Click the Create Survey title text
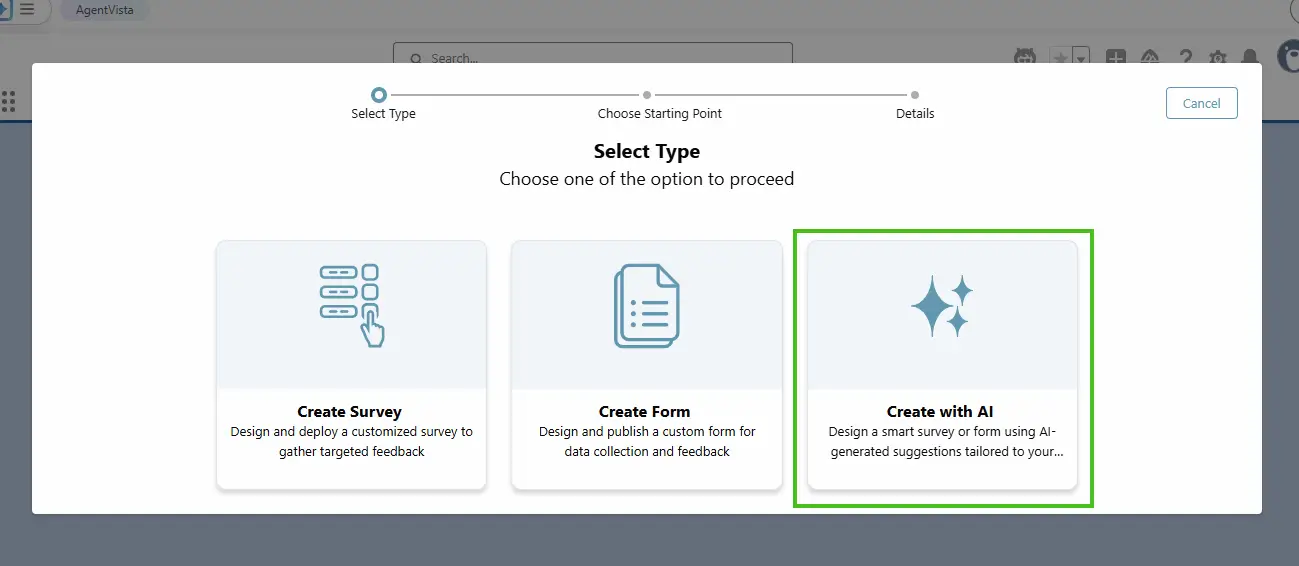1299x566 pixels. point(349,411)
